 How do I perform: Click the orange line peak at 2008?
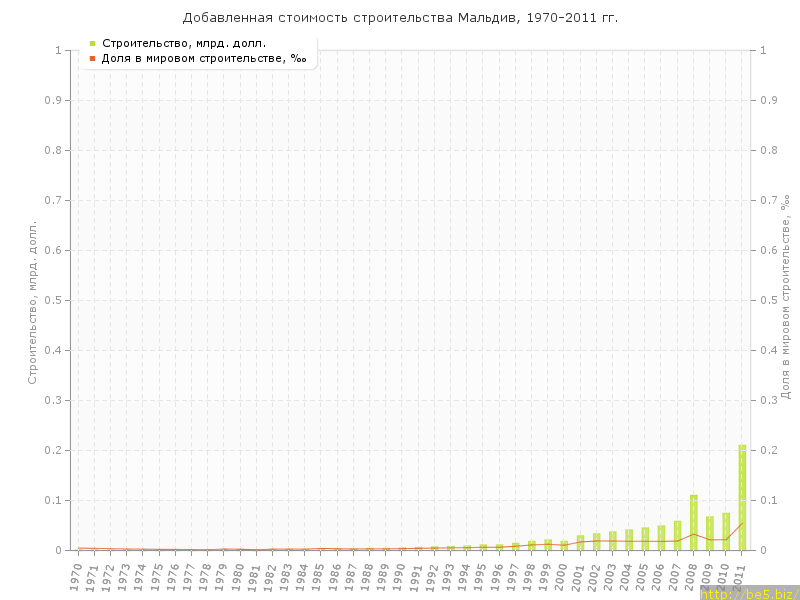click(693, 534)
